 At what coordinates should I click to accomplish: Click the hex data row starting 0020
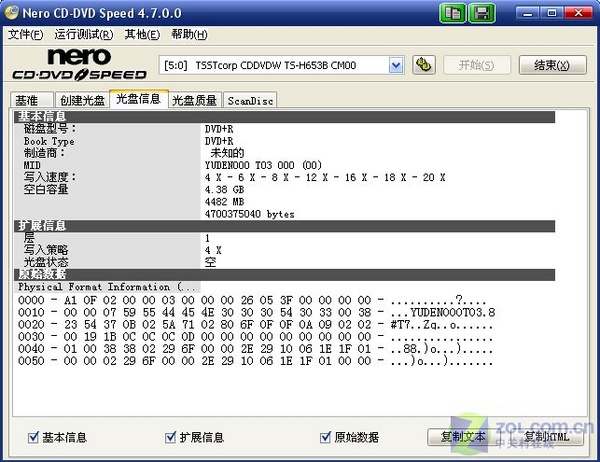(x=255, y=325)
